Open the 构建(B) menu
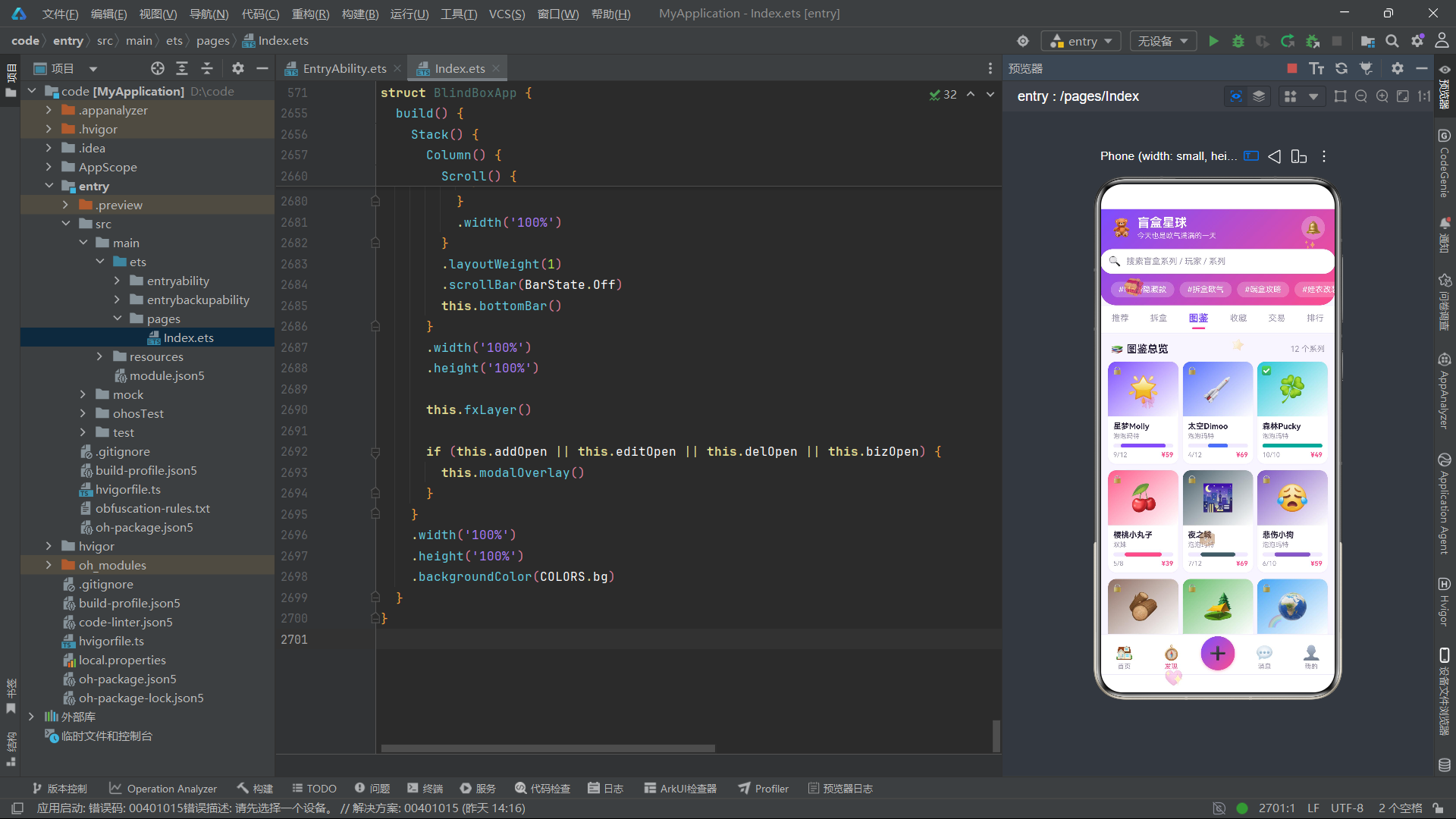 pos(360,14)
